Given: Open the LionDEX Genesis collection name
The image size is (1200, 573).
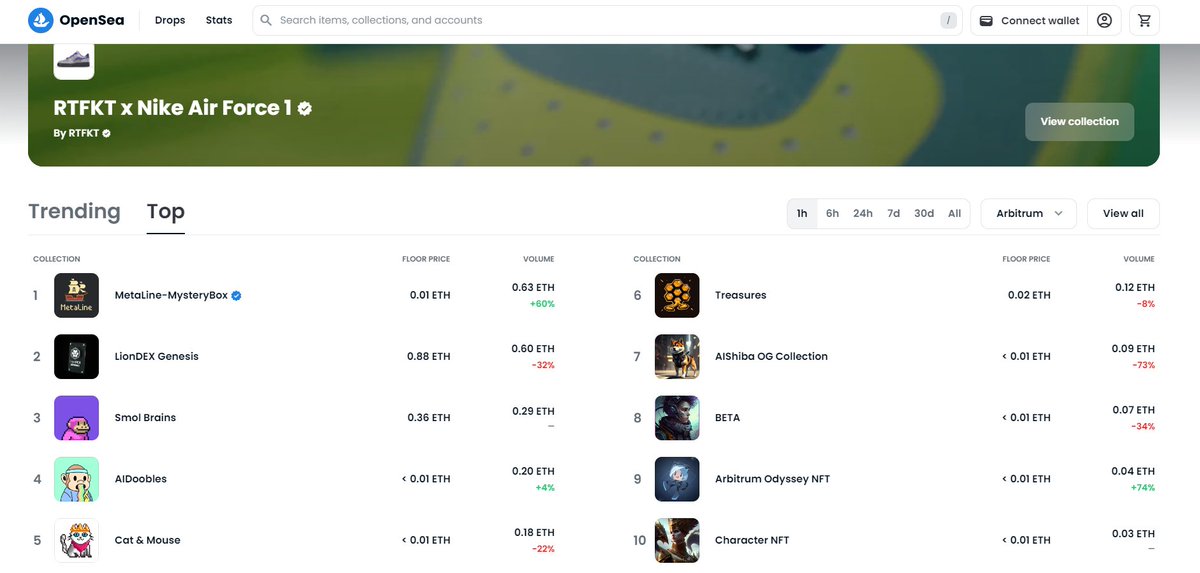Looking at the screenshot, I should pyautogui.click(x=157, y=356).
